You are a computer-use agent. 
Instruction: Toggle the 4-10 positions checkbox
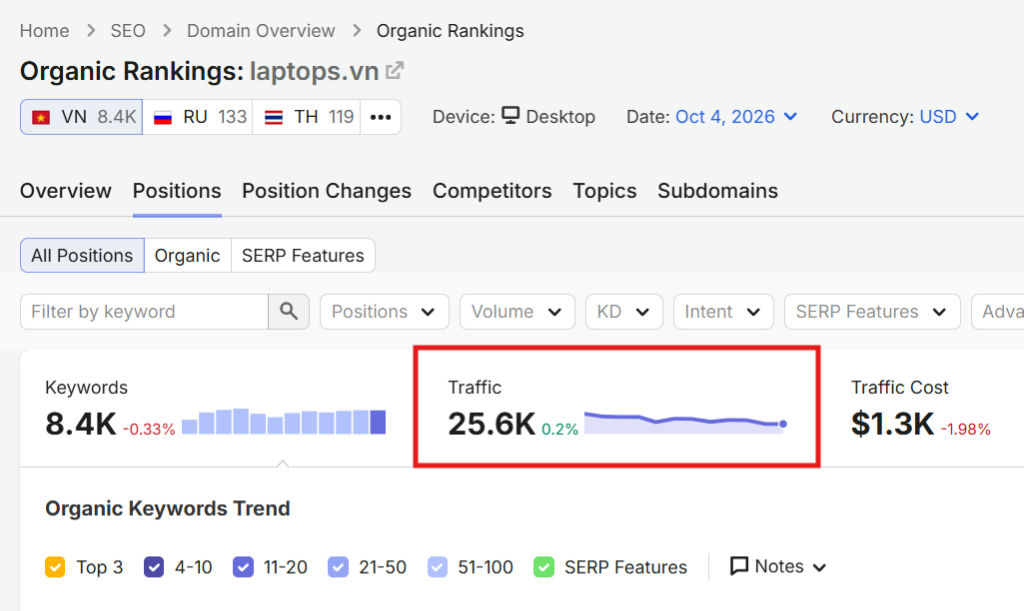(x=153, y=567)
